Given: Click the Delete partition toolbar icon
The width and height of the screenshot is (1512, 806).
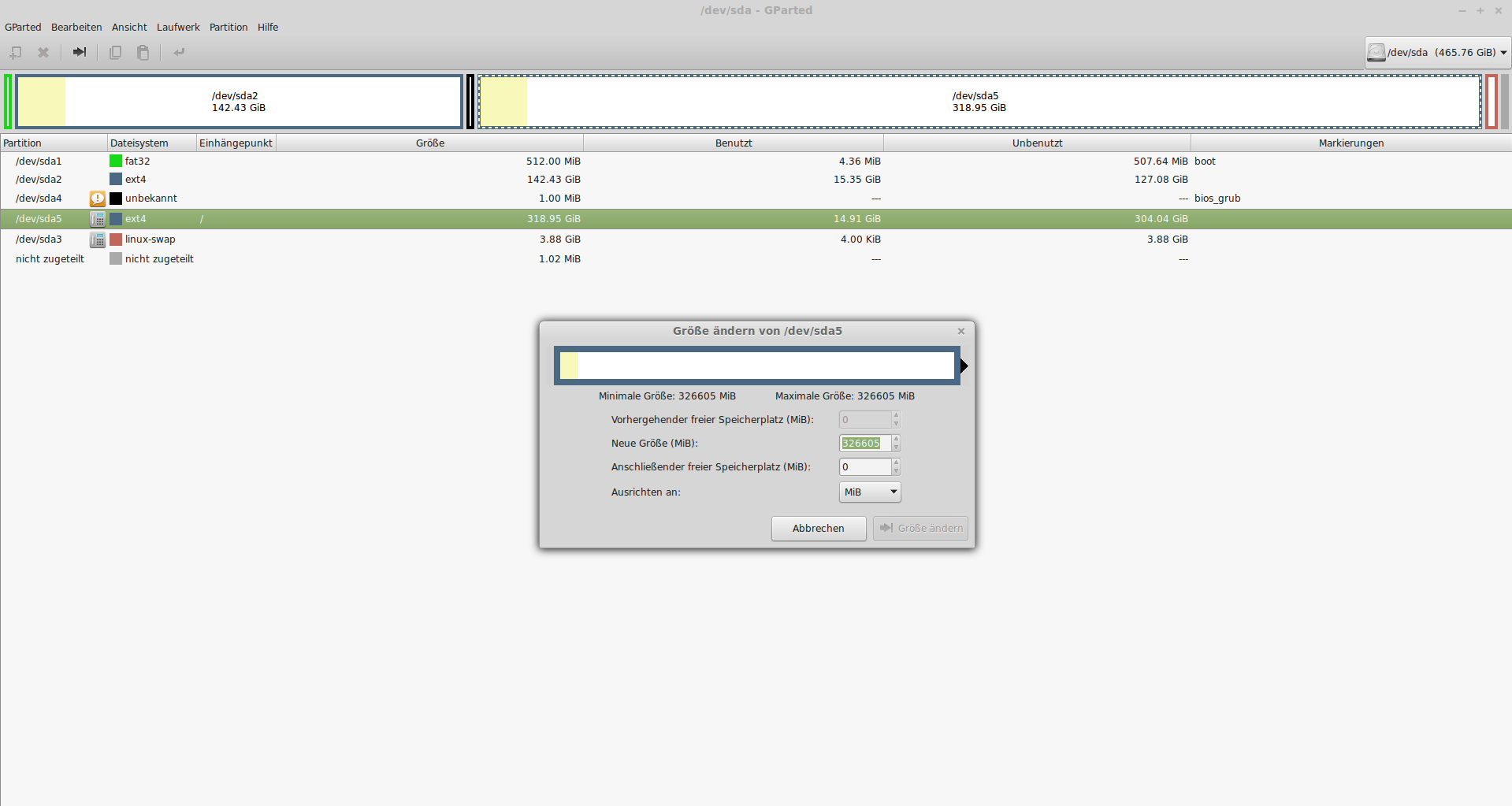Looking at the screenshot, I should coord(43,52).
